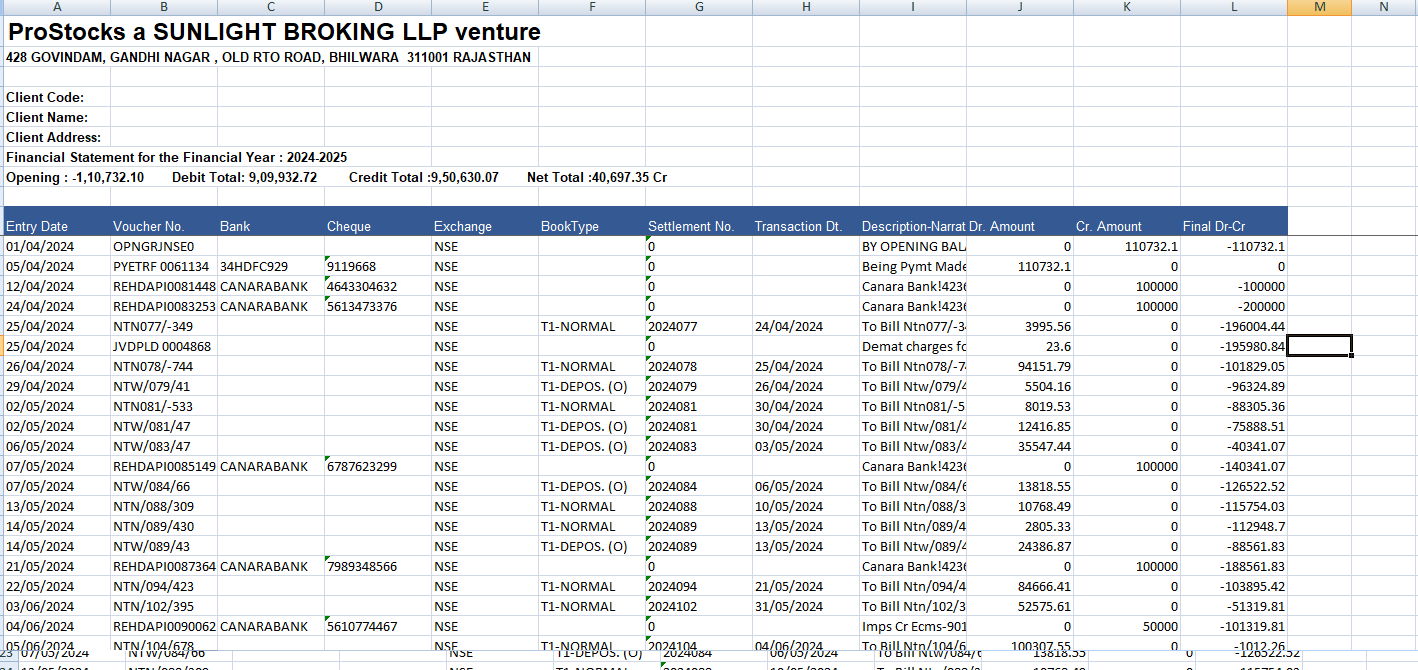
Task: Click the 'Demat charges' description cell
Action: 913,346
